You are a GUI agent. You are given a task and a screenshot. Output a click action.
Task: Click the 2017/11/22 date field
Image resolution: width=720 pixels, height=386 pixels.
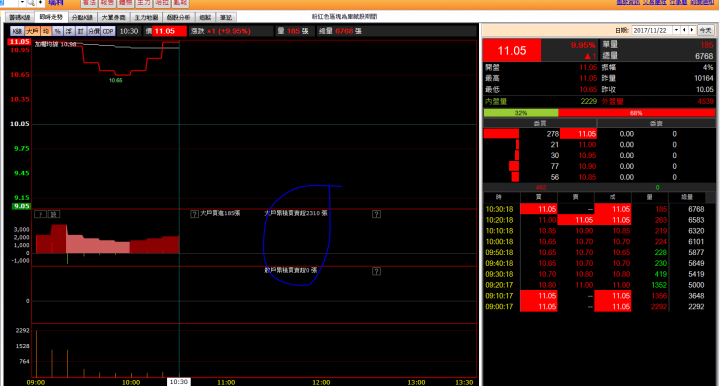[x=652, y=30]
